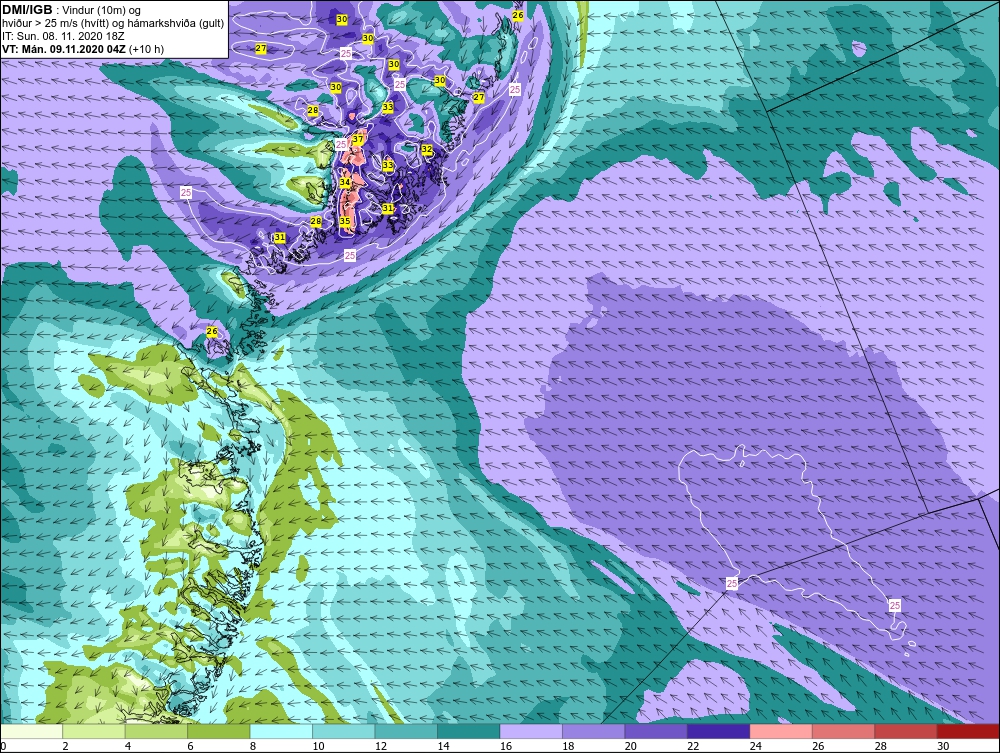Pick the 12–14 m/s turquoise legend swatch
Viewport: 1000px width, 753px height.
tap(406, 731)
